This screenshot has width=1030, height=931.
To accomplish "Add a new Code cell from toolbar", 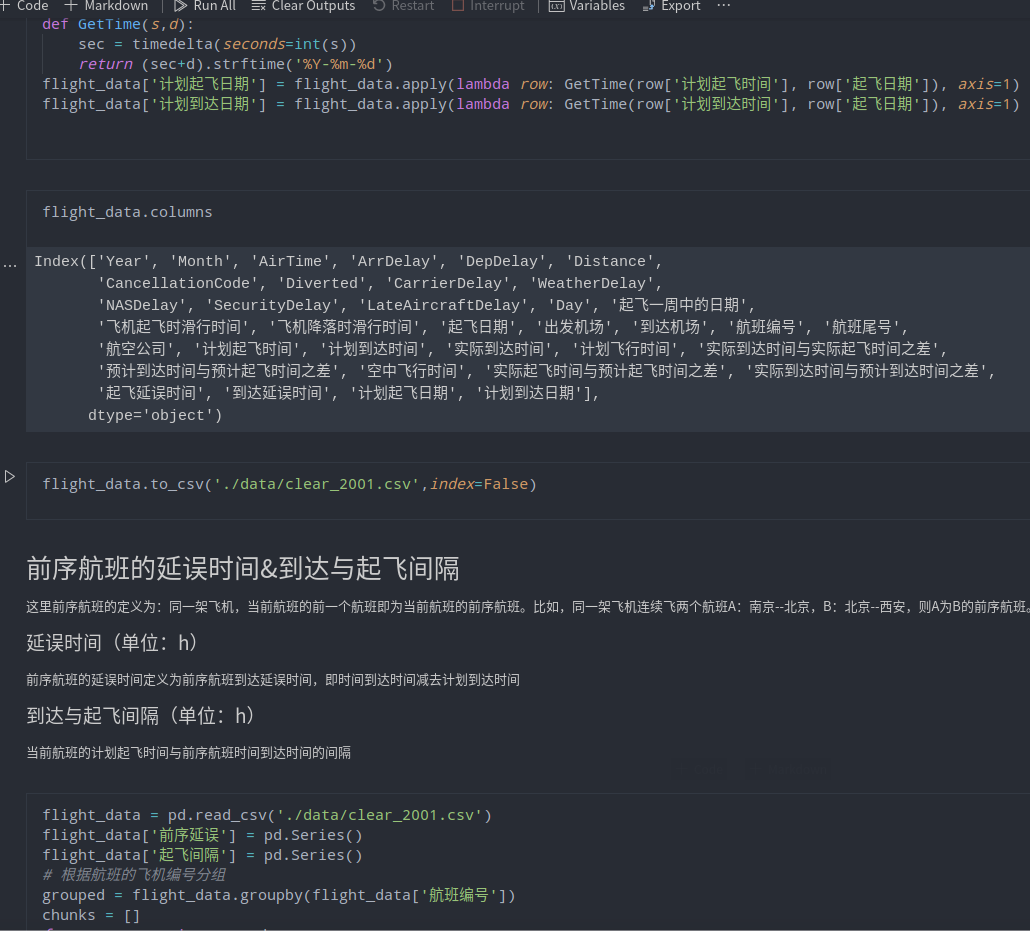I will coord(24,6).
